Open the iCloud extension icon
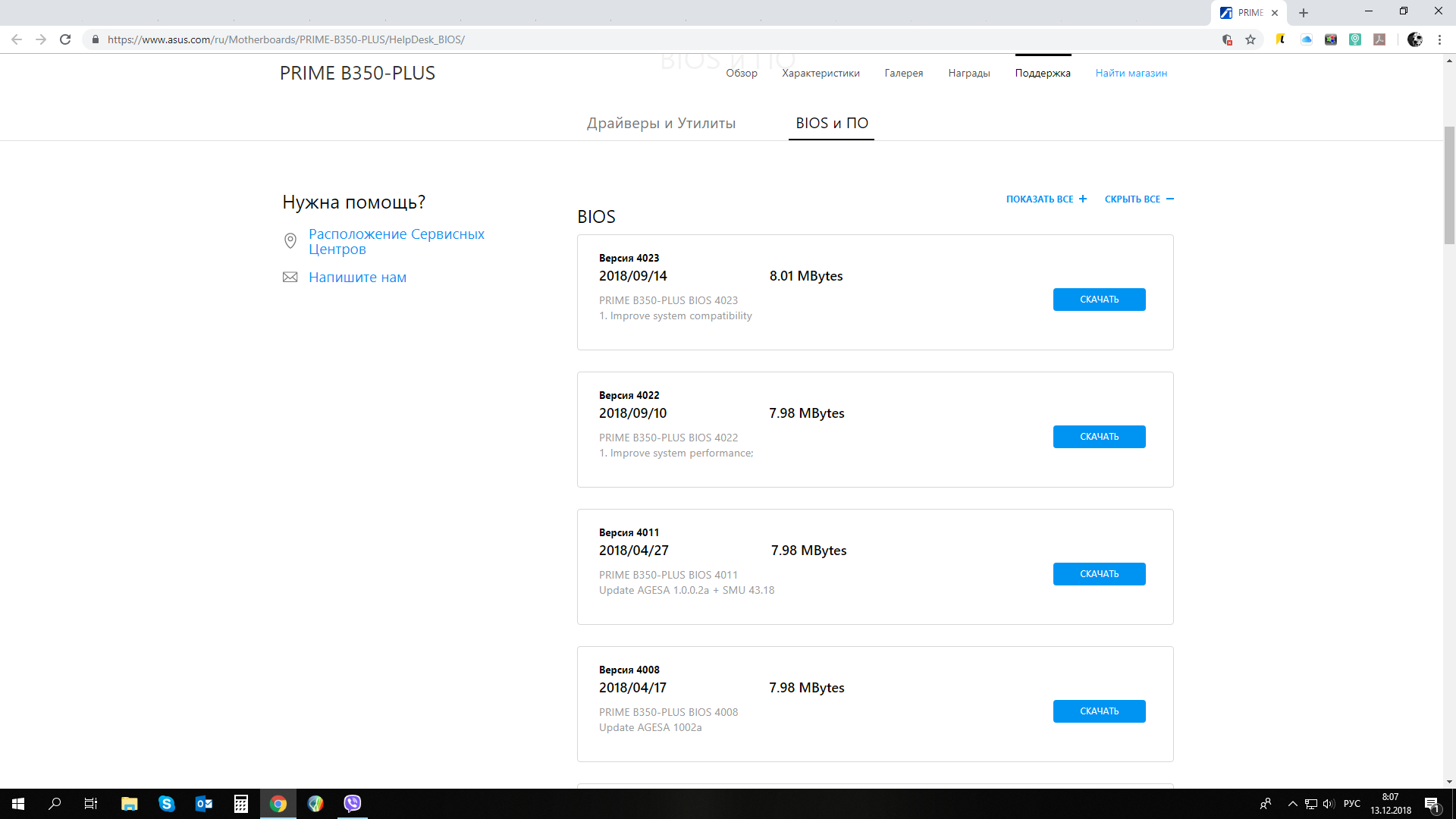 tap(1306, 39)
